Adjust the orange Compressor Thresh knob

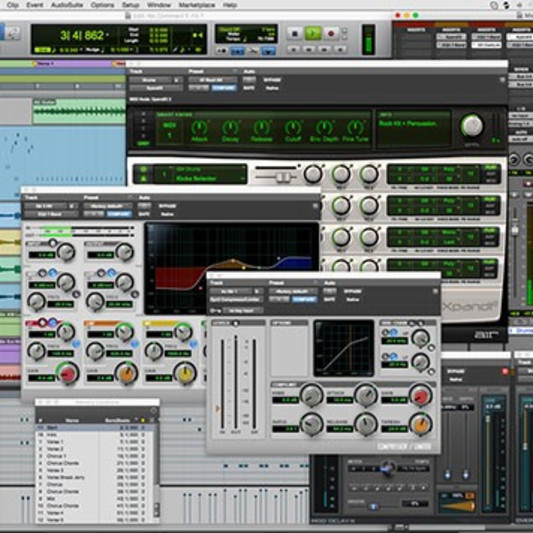(x=420, y=424)
